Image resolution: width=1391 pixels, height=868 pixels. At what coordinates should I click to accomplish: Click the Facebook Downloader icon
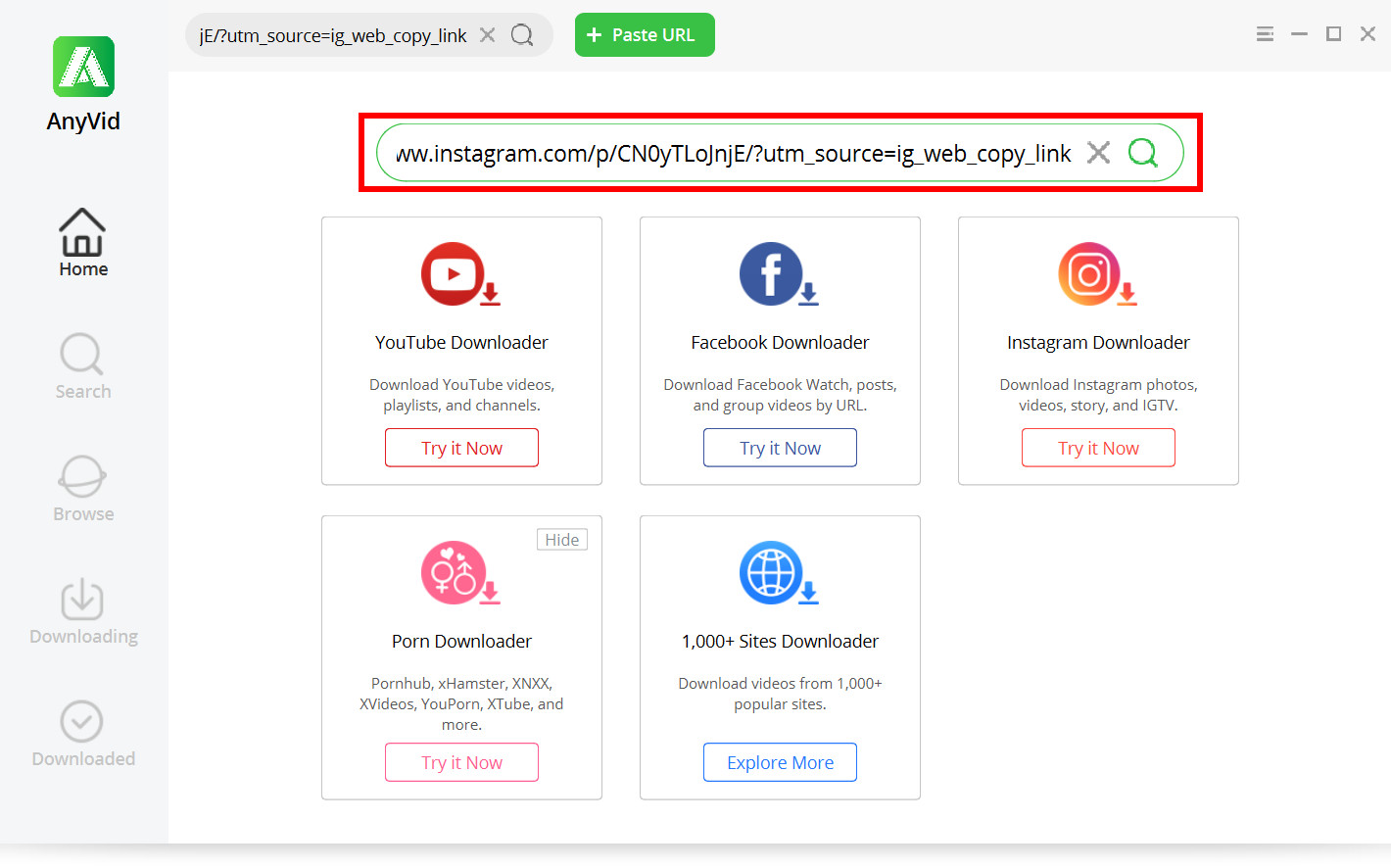(x=779, y=274)
